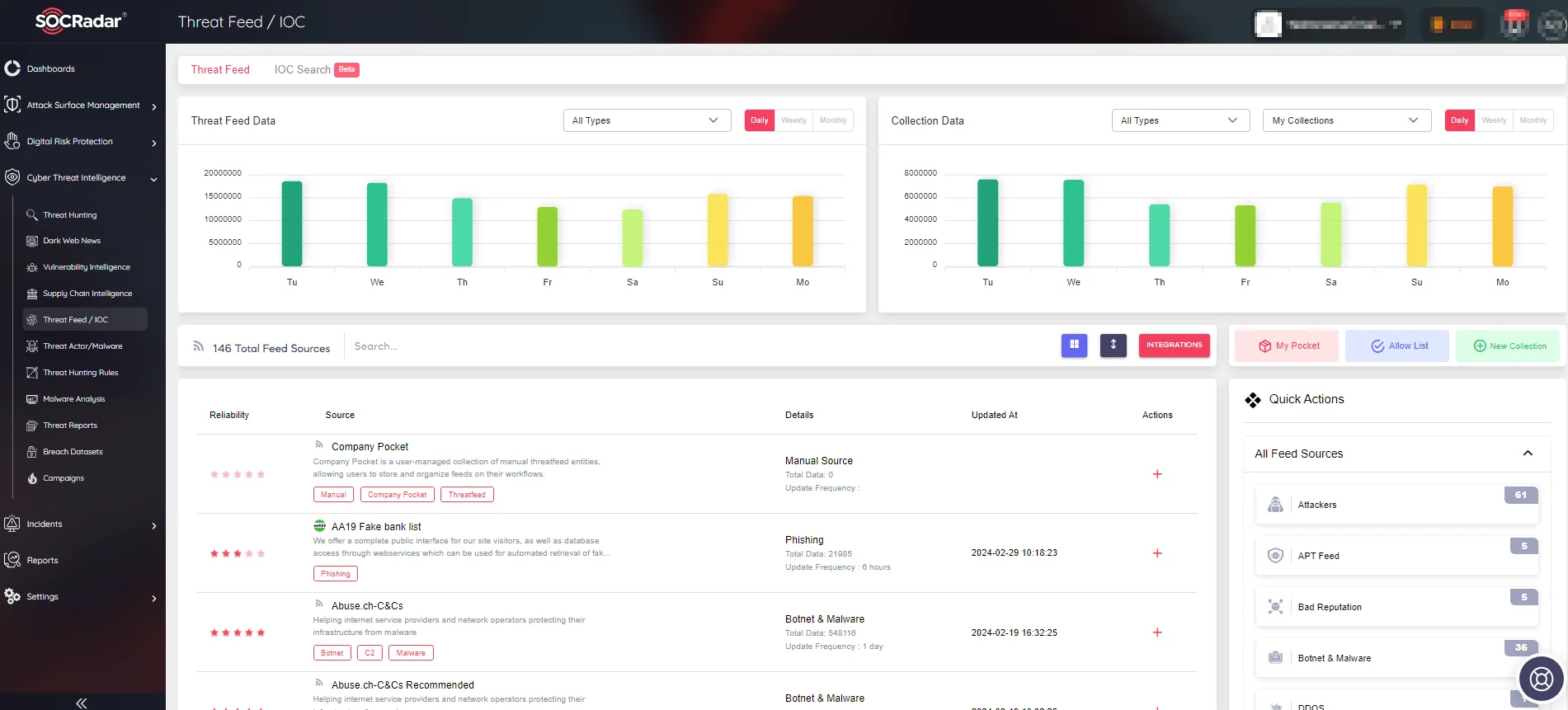Open the My Collections dropdown
The height and width of the screenshot is (710, 1568).
[1346, 120]
